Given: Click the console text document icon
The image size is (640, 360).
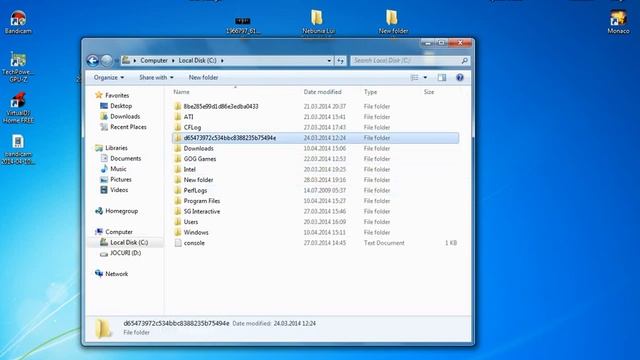Looking at the screenshot, I should [x=178, y=243].
